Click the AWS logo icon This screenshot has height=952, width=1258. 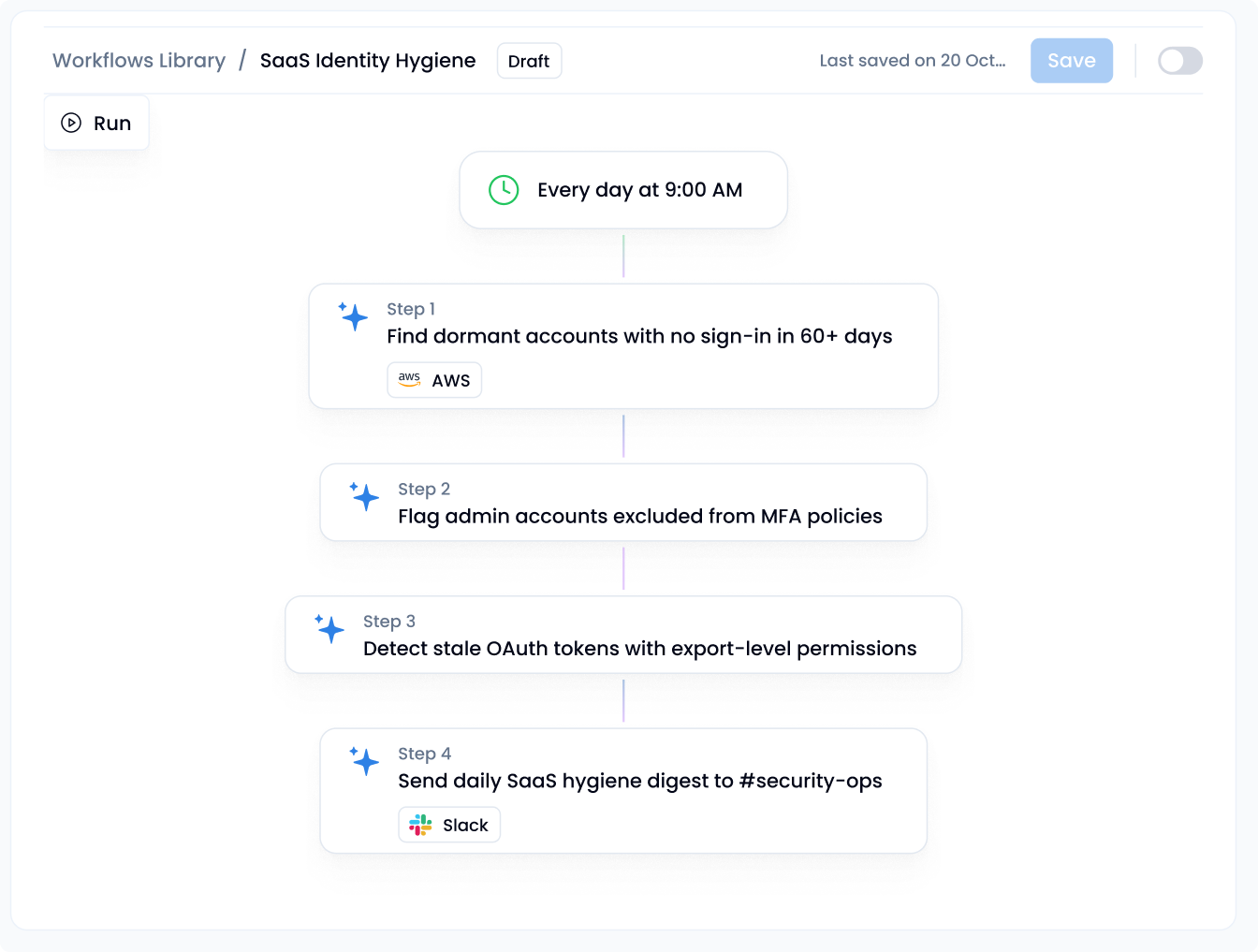[x=409, y=380]
